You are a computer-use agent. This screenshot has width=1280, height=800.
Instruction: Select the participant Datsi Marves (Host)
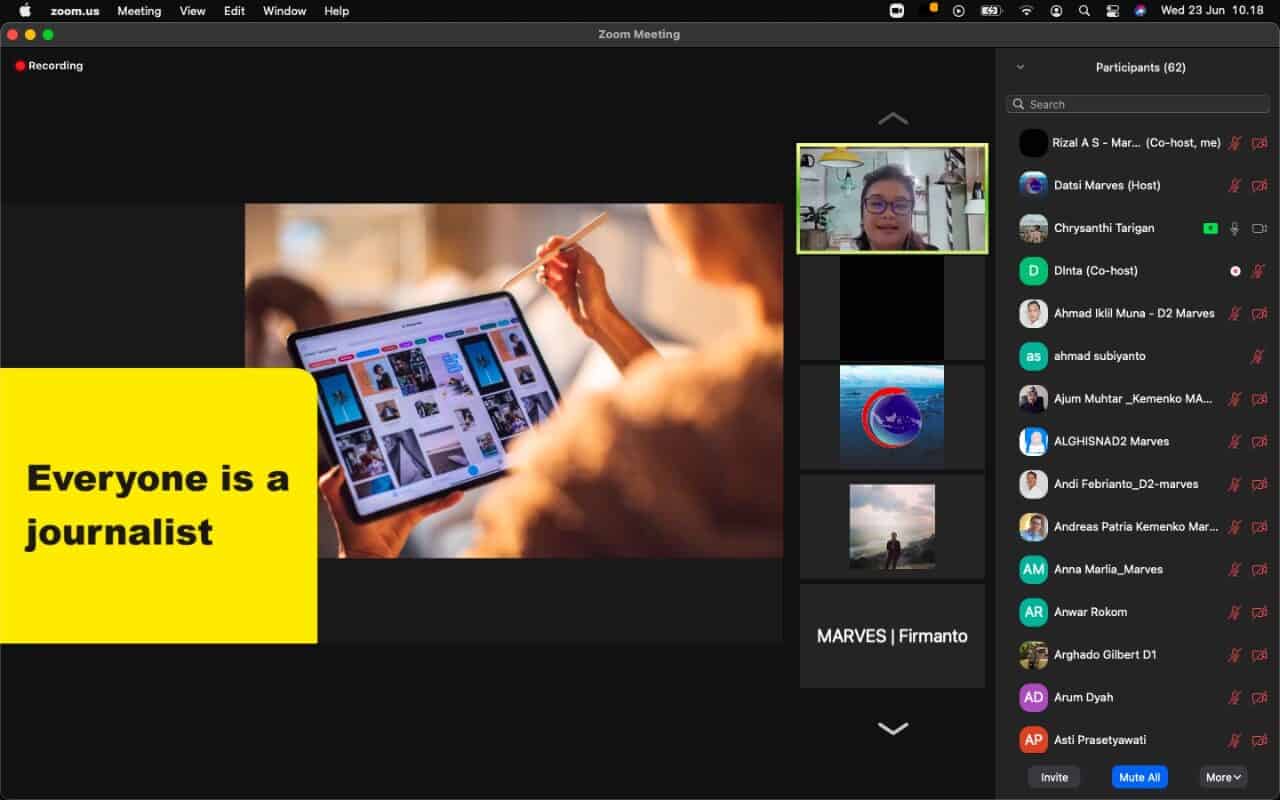tap(1138, 186)
